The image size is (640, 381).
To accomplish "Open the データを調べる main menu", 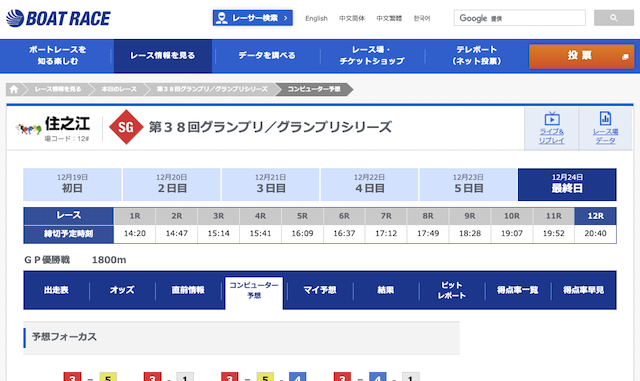I will 267,56.
